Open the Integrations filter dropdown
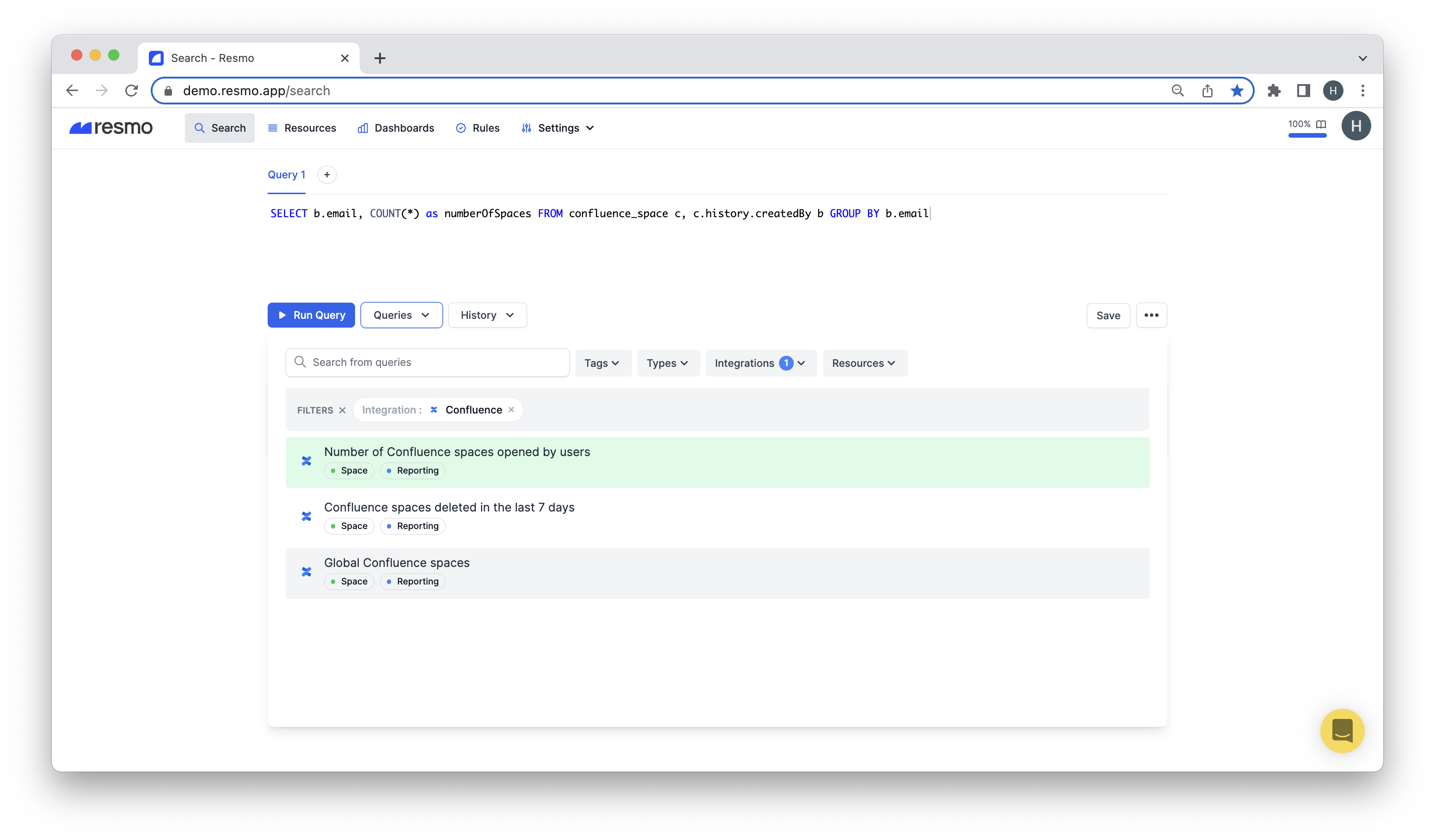Image resolution: width=1435 pixels, height=840 pixels. (x=761, y=363)
